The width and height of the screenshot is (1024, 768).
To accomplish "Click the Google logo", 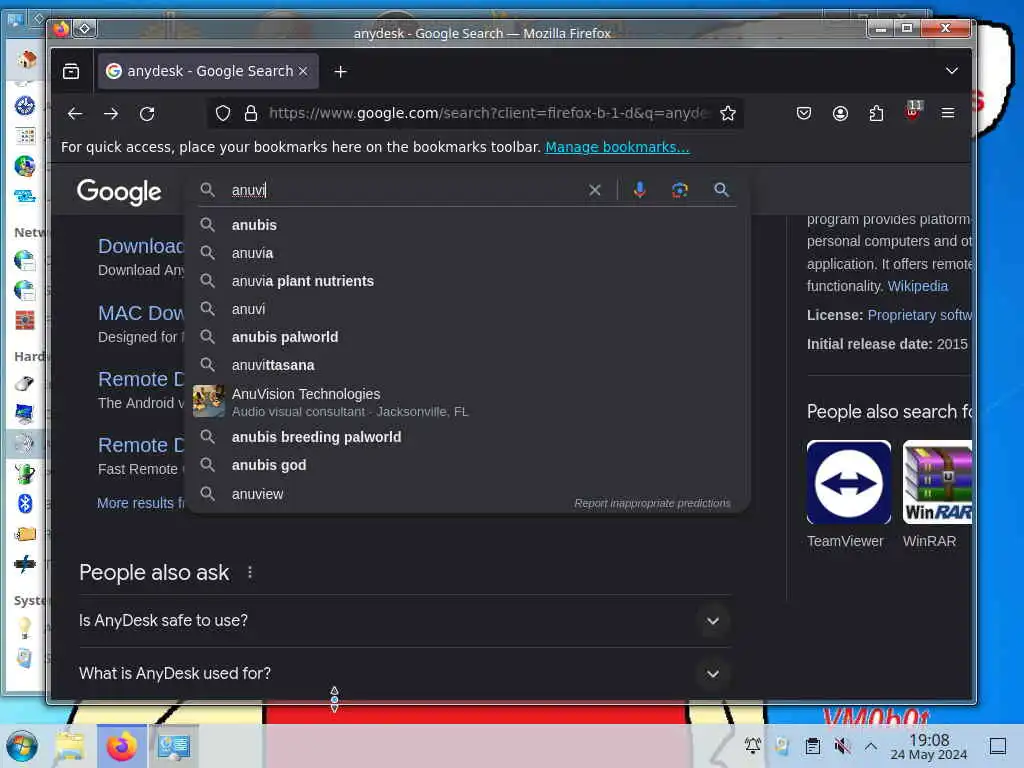I will click(x=119, y=192).
